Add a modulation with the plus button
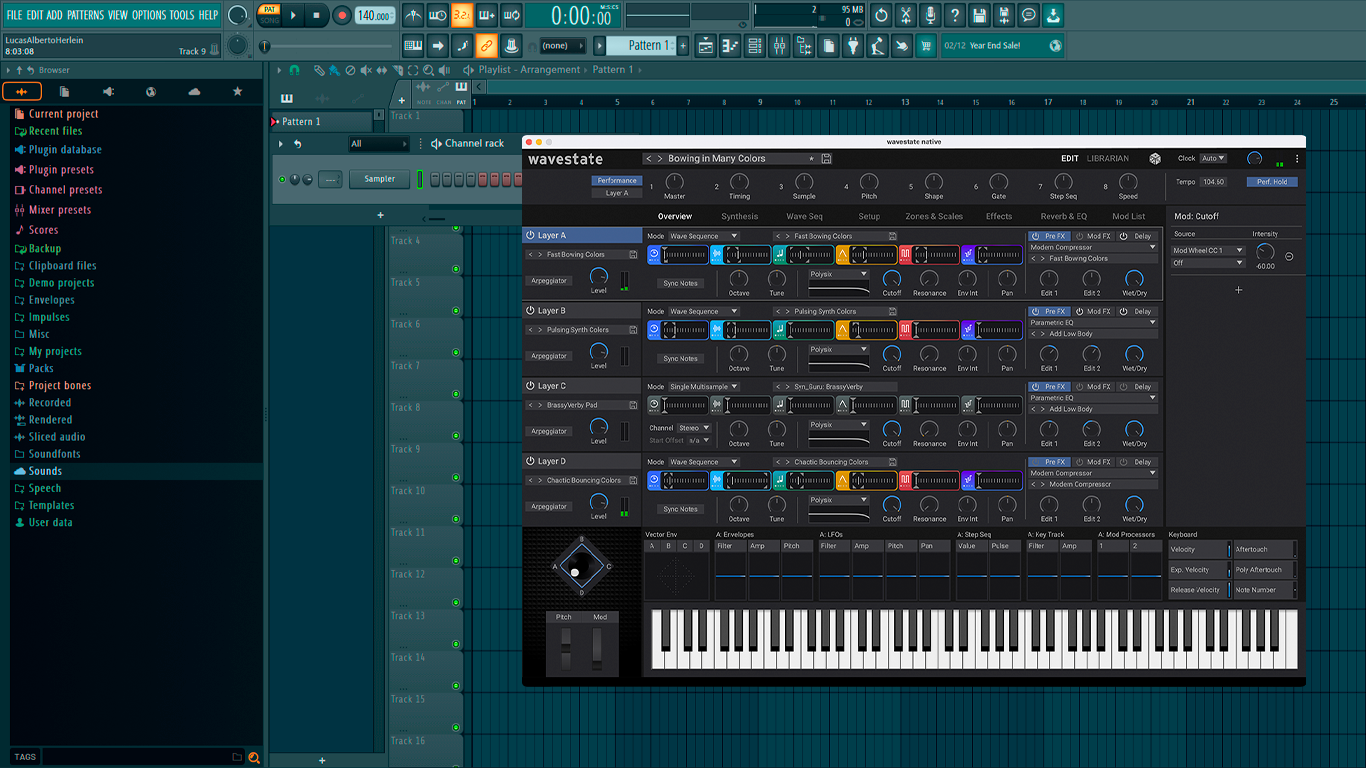Image resolution: width=1366 pixels, height=768 pixels. click(x=1238, y=290)
